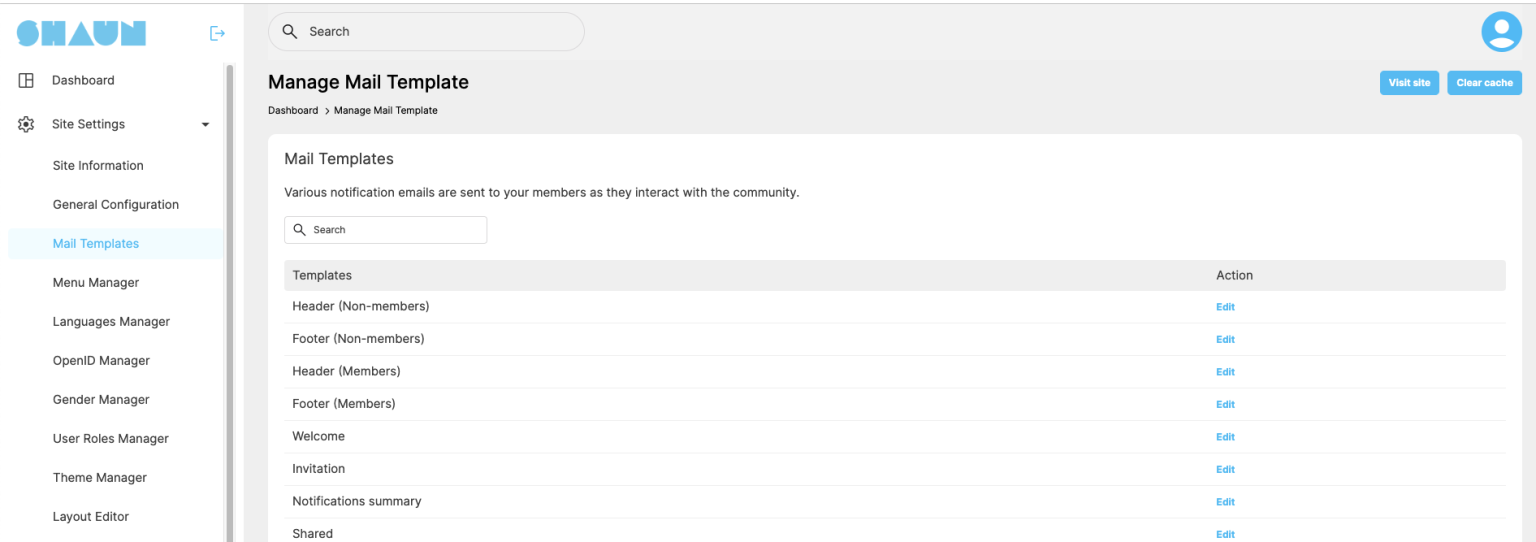This screenshot has height=542, width=1536.
Task: Open Layout Editor
Action: [x=91, y=517]
